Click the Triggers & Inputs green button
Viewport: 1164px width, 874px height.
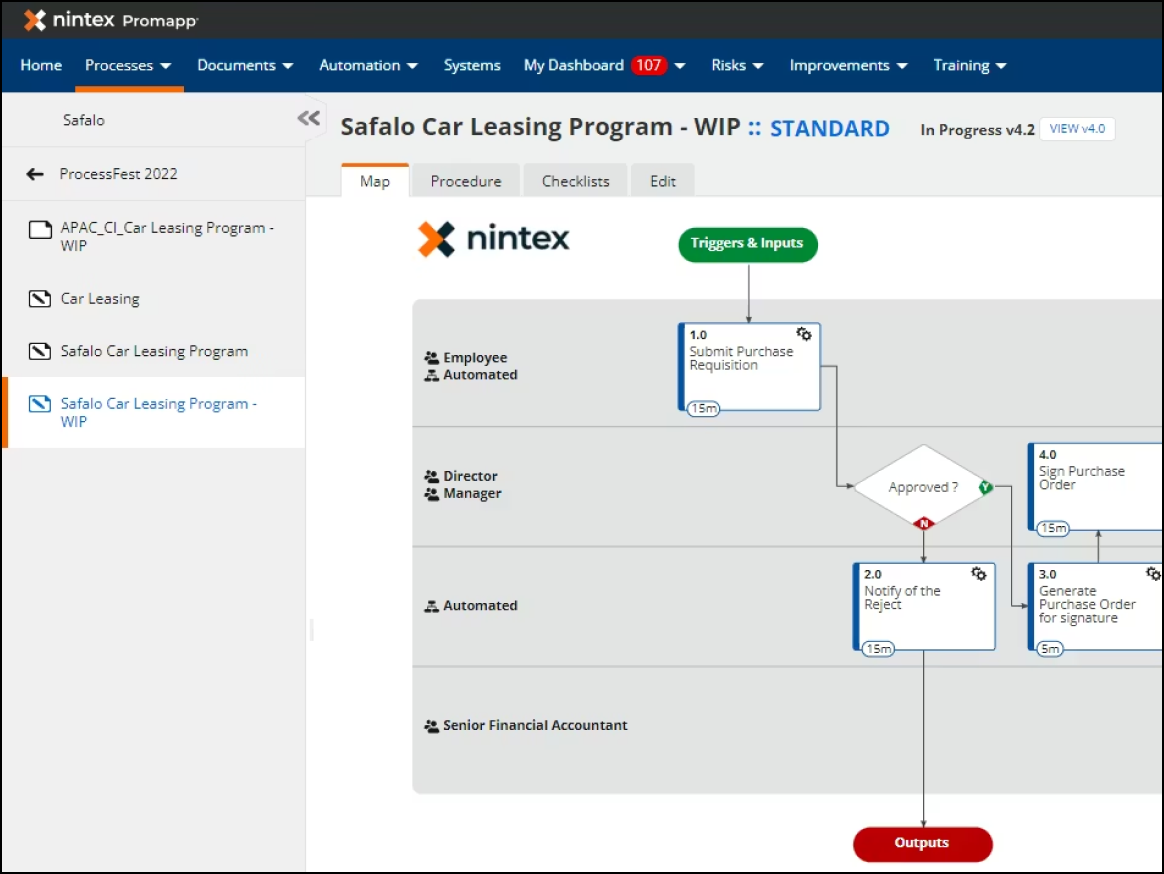tap(748, 244)
